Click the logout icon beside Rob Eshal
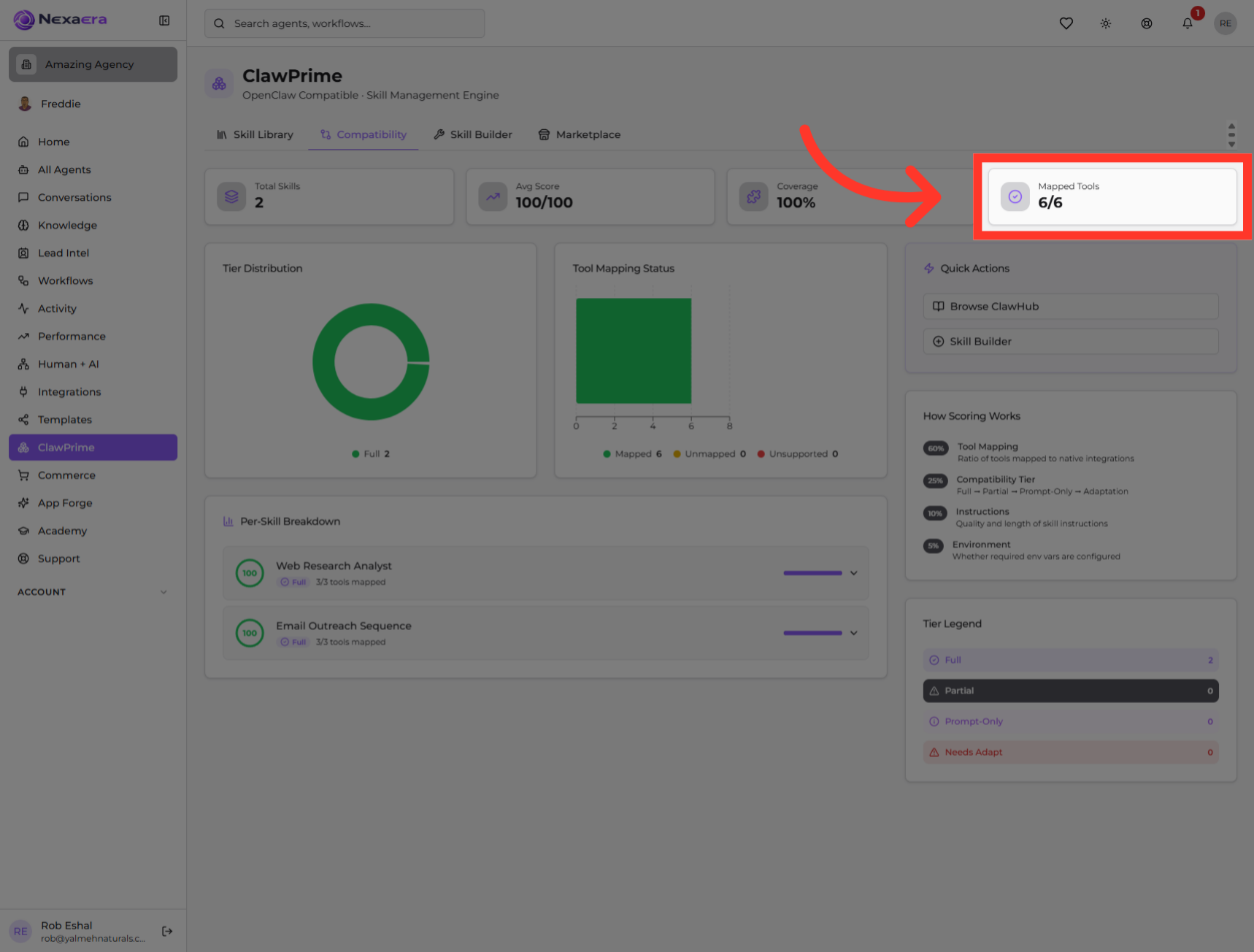This screenshot has width=1254, height=952. [167, 931]
